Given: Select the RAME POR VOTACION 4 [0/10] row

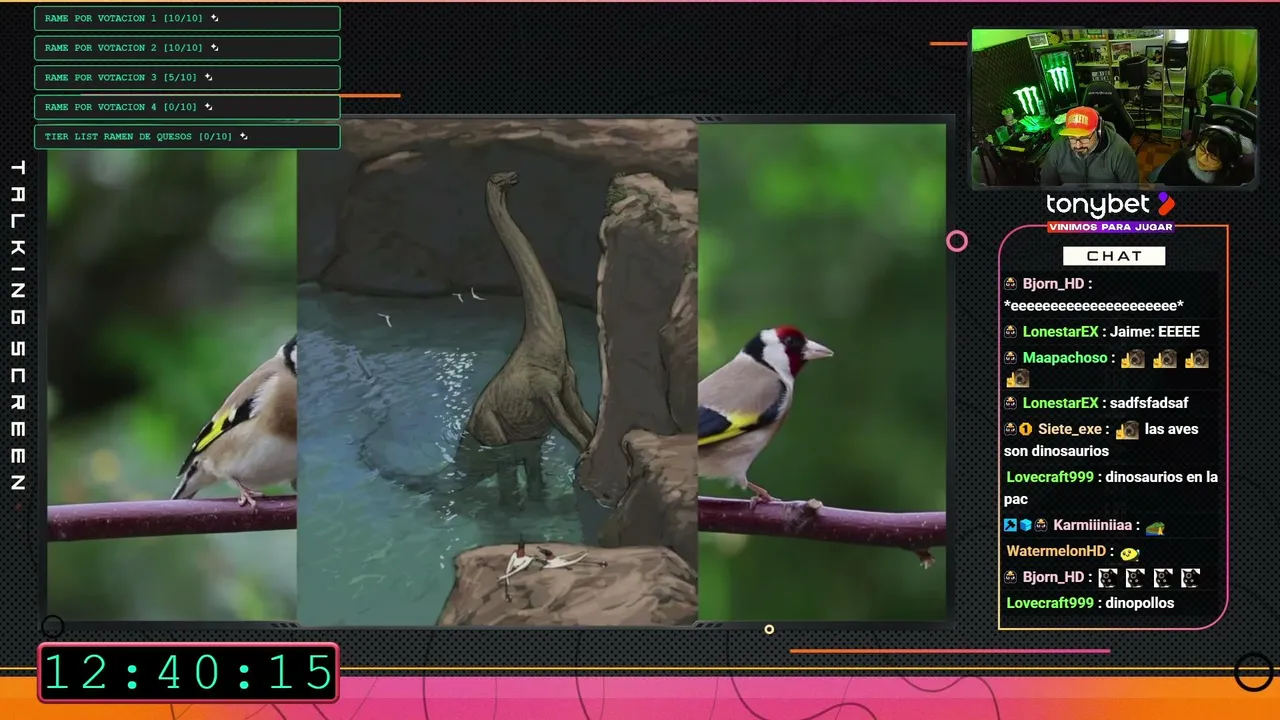Looking at the screenshot, I should tap(187, 107).
